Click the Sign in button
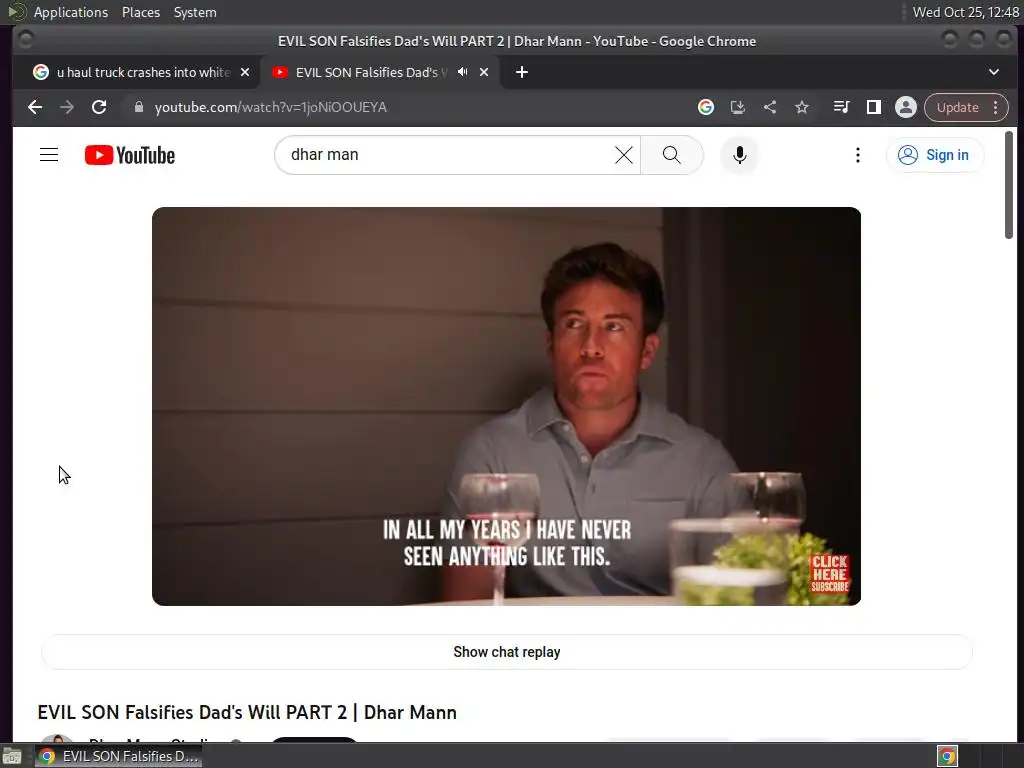This screenshot has height=768, width=1024. pos(935,155)
